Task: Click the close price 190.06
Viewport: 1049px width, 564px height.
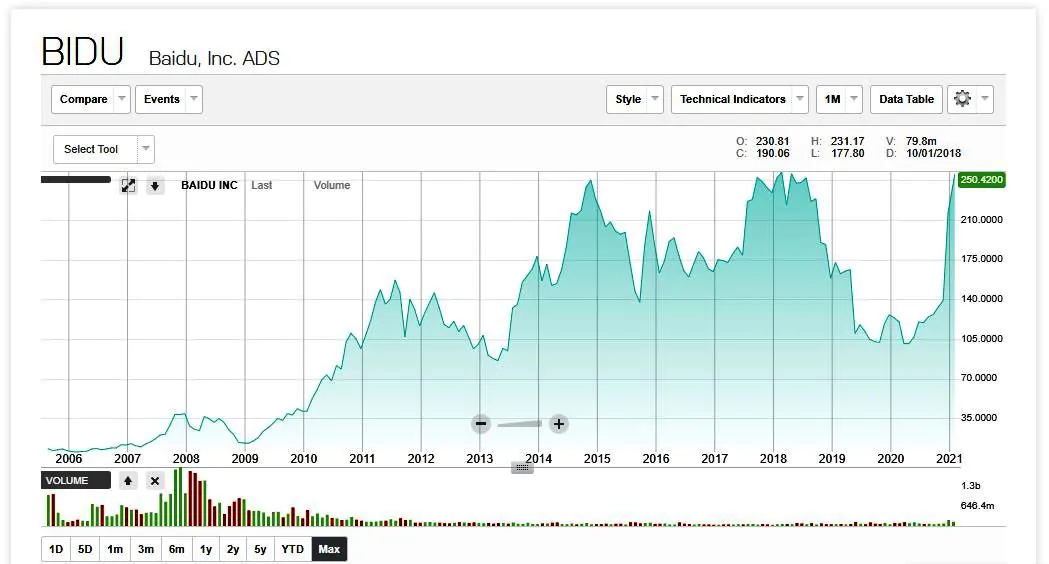Action: [x=773, y=153]
